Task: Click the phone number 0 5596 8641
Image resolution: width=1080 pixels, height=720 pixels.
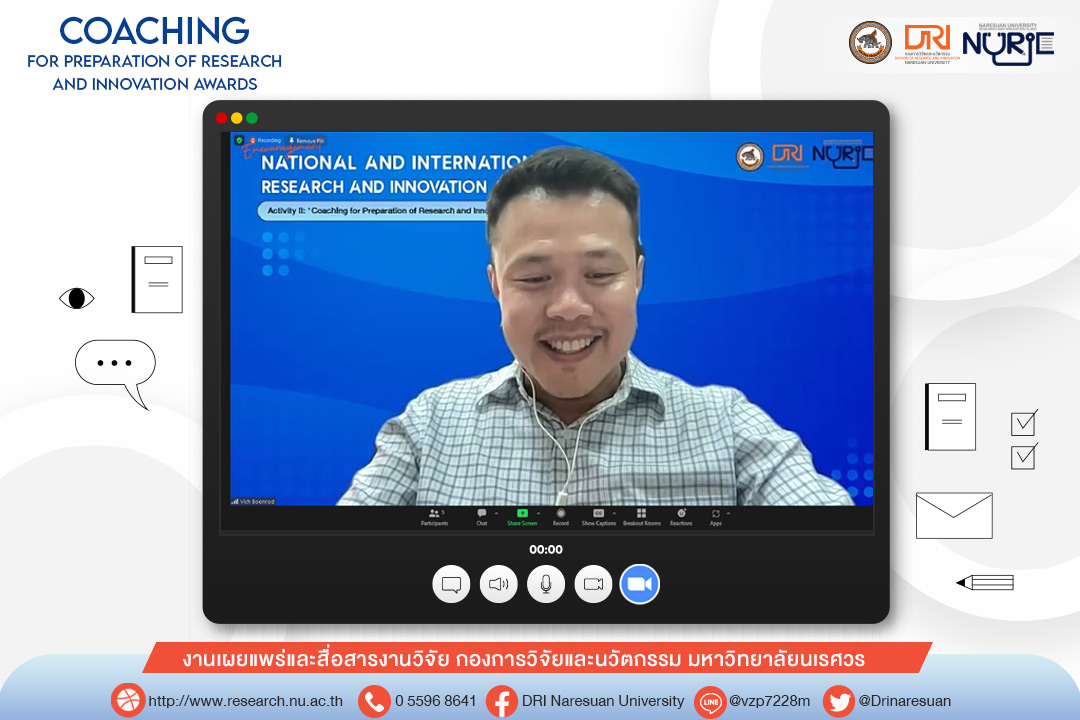Action: click(x=435, y=701)
